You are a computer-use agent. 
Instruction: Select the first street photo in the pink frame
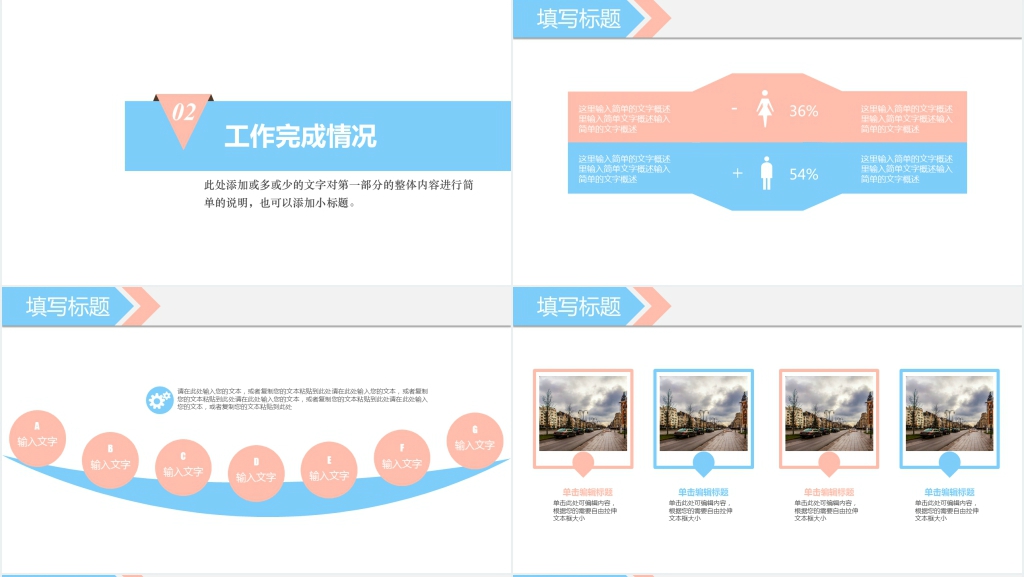583,413
